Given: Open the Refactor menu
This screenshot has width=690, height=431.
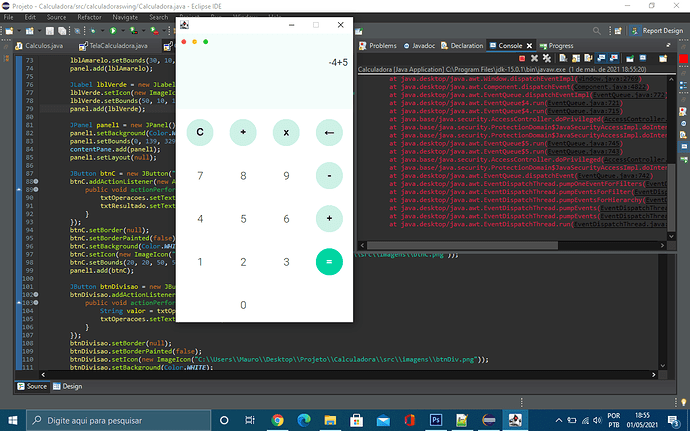Looking at the screenshot, I should pos(89,17).
